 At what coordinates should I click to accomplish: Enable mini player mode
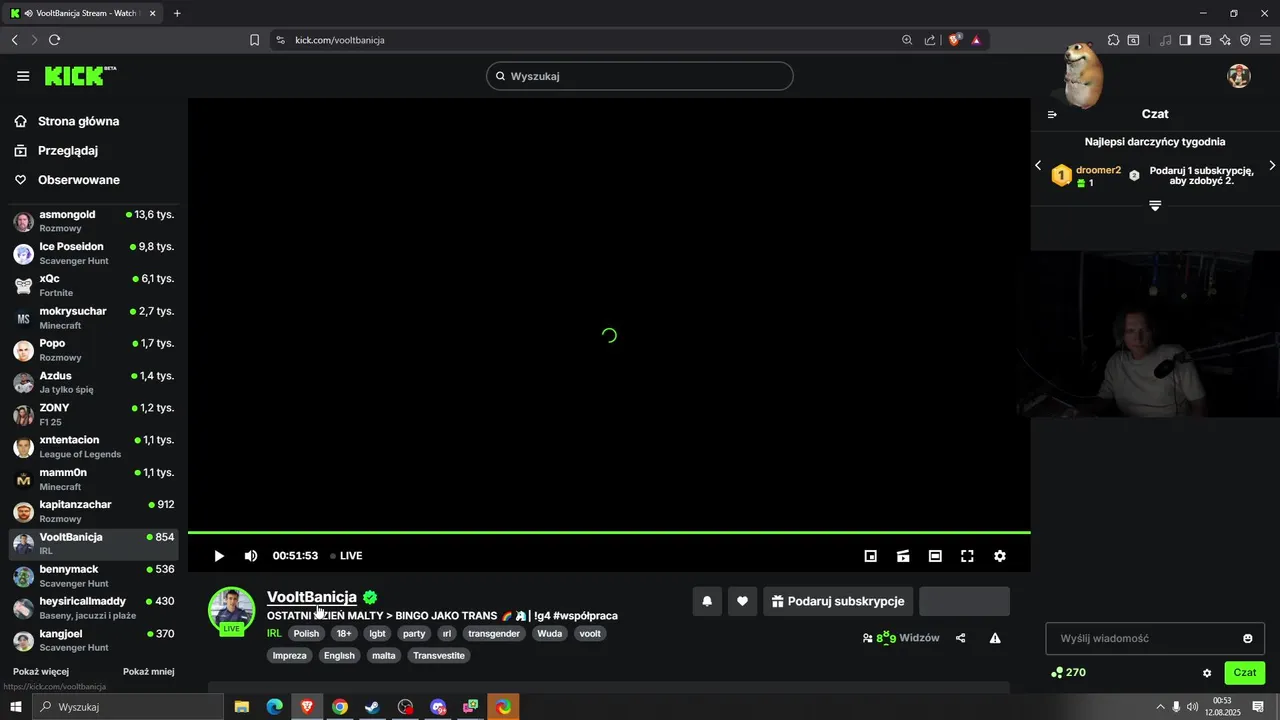point(871,556)
